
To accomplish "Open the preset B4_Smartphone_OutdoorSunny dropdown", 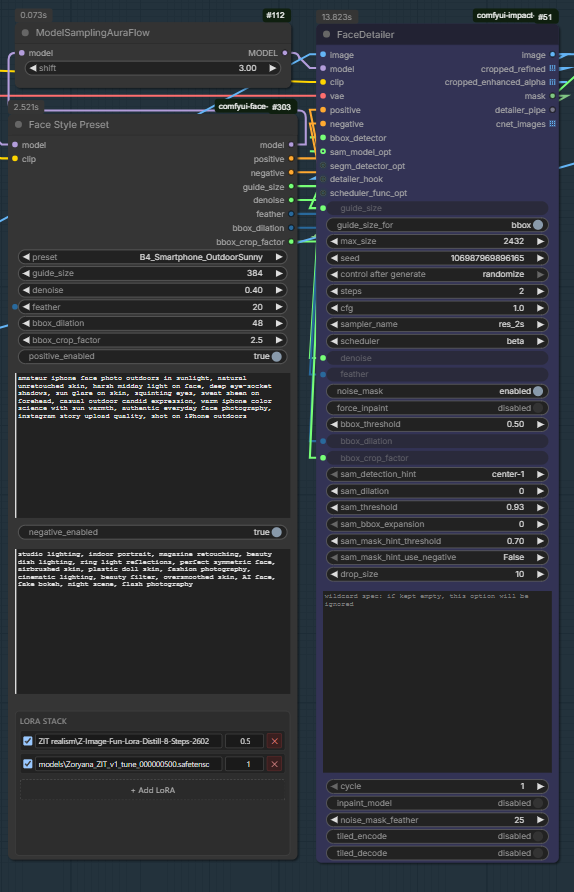I will pyautogui.click(x=152, y=257).
